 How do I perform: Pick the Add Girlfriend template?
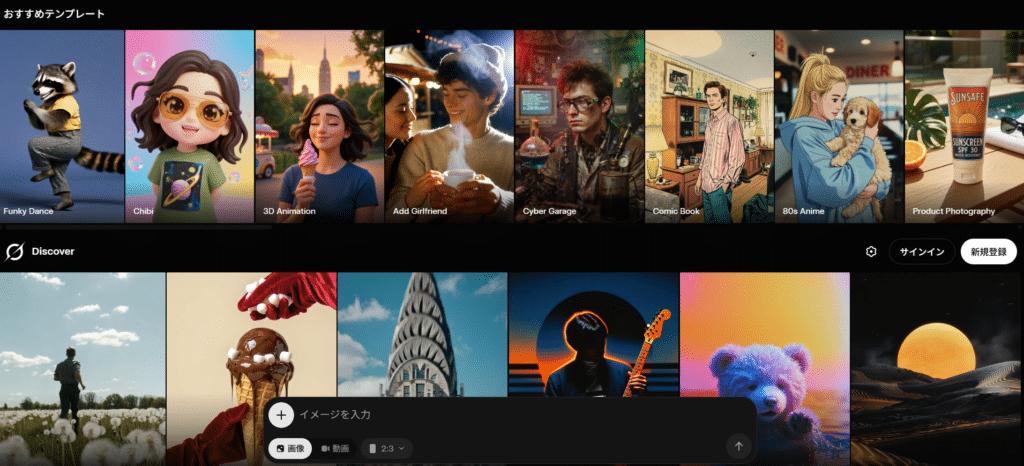449,125
